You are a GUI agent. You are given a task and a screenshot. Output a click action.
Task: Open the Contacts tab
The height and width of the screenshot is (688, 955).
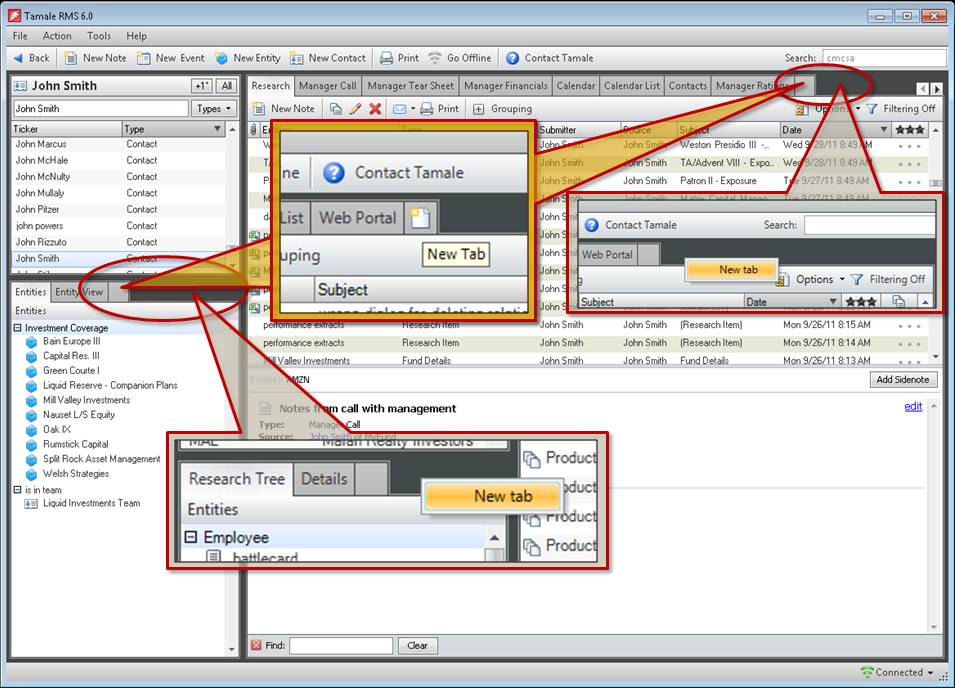coord(688,86)
